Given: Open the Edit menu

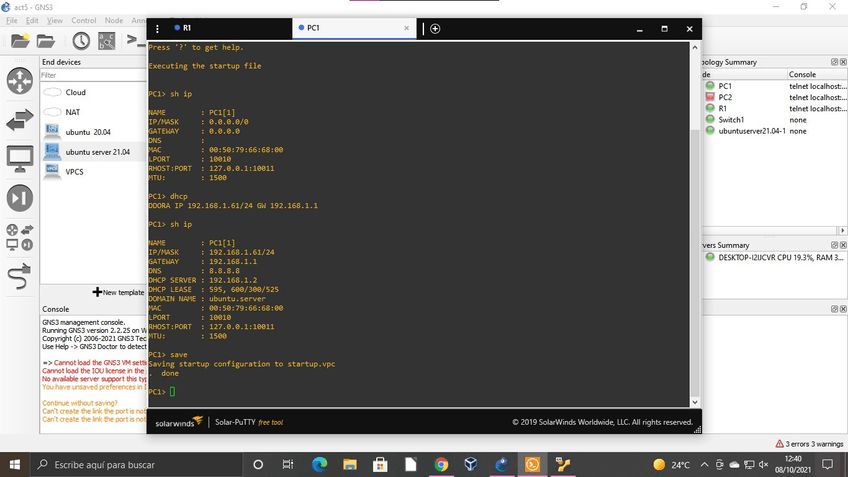Looking at the screenshot, I should click(x=32, y=20).
